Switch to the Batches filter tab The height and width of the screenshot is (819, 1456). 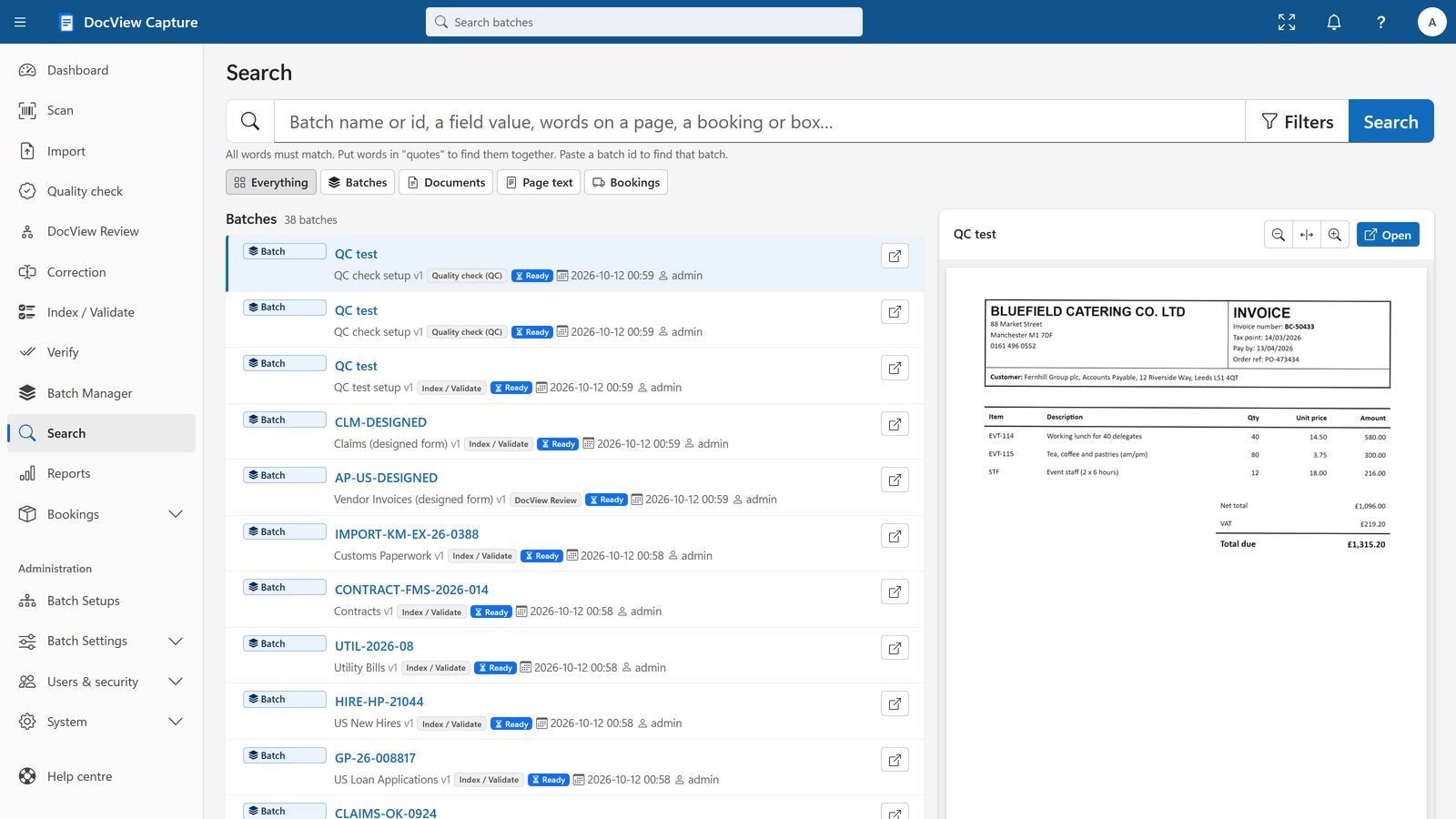(x=358, y=182)
